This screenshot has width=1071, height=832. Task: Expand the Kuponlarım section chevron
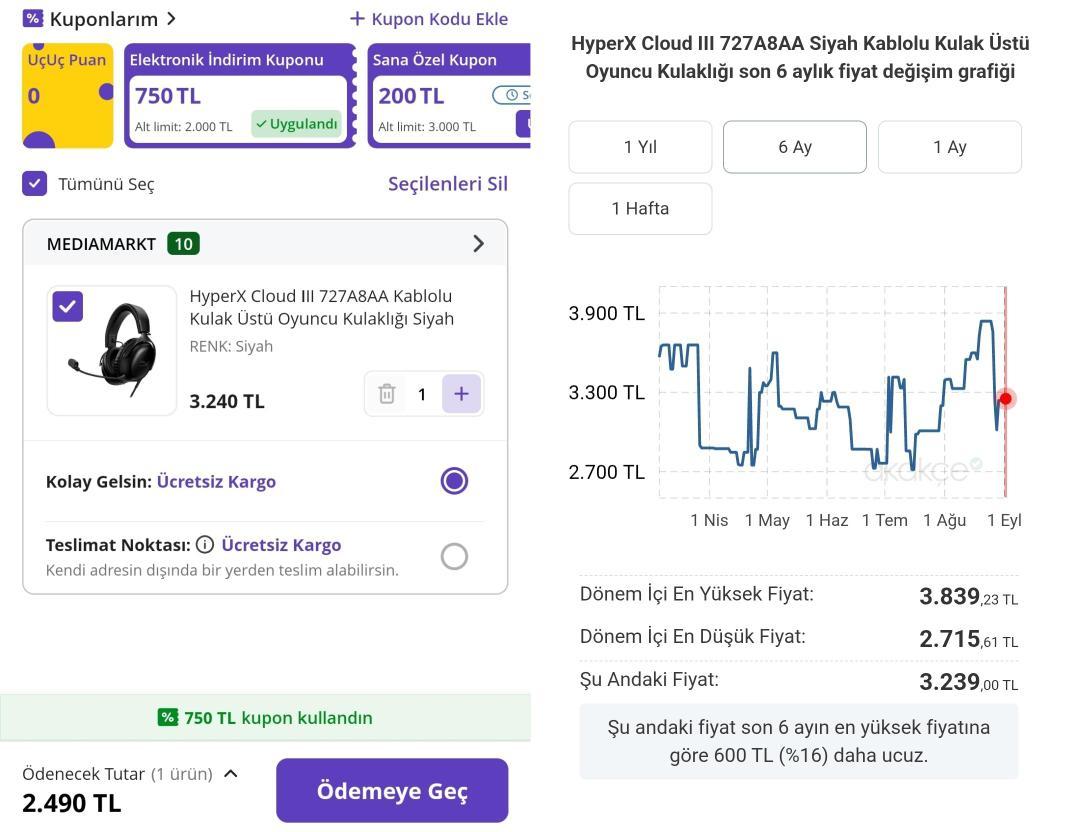[x=172, y=19]
